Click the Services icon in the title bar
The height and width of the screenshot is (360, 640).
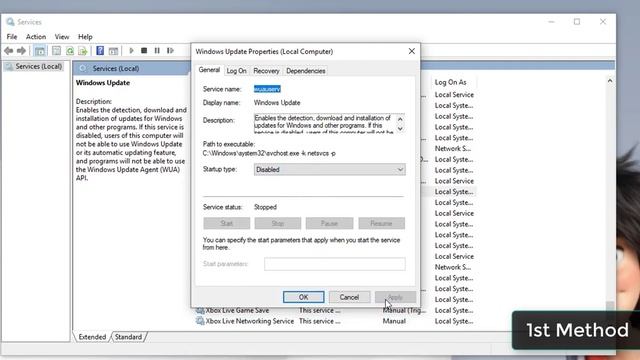(10, 22)
